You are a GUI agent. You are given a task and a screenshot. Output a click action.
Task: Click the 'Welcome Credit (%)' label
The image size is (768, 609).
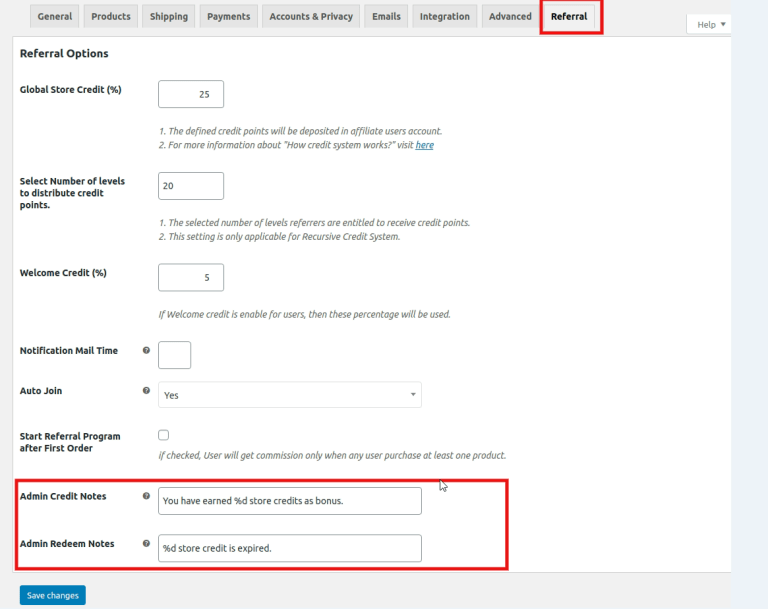[x=63, y=273]
